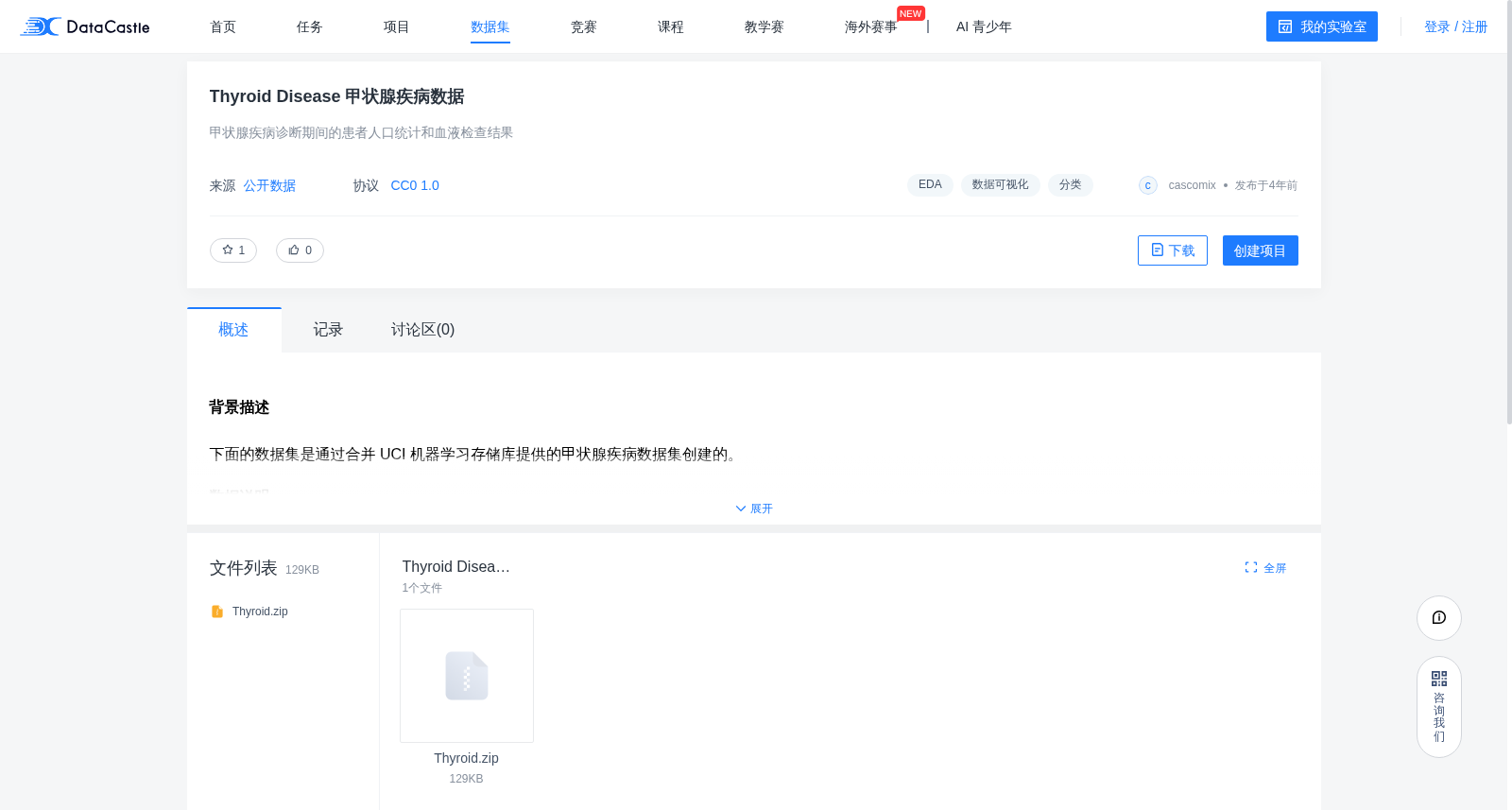
Task: Toggle fullscreen for file preview
Action: coord(1265,568)
